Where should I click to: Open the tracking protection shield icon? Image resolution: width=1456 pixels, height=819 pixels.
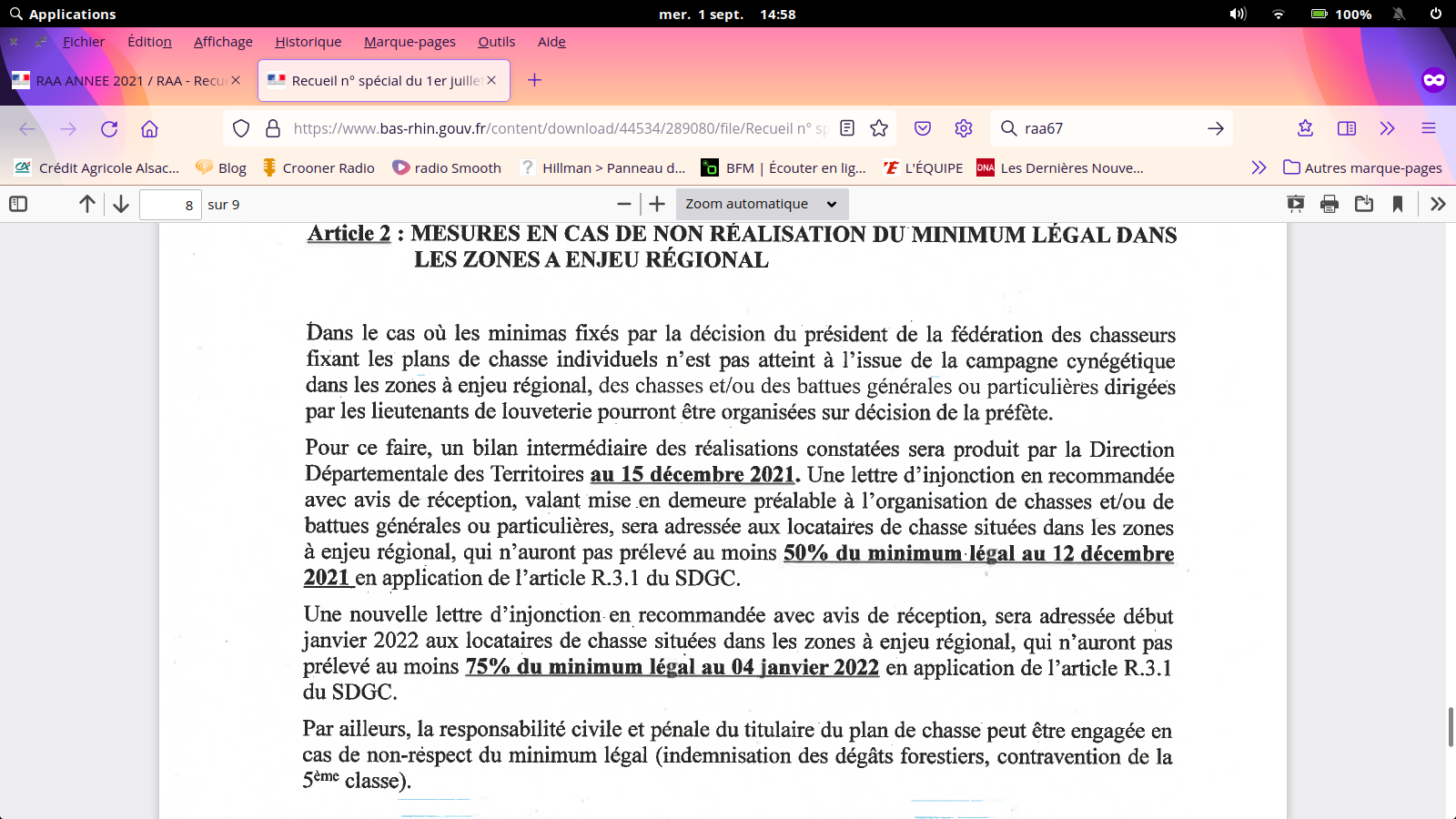(x=241, y=128)
